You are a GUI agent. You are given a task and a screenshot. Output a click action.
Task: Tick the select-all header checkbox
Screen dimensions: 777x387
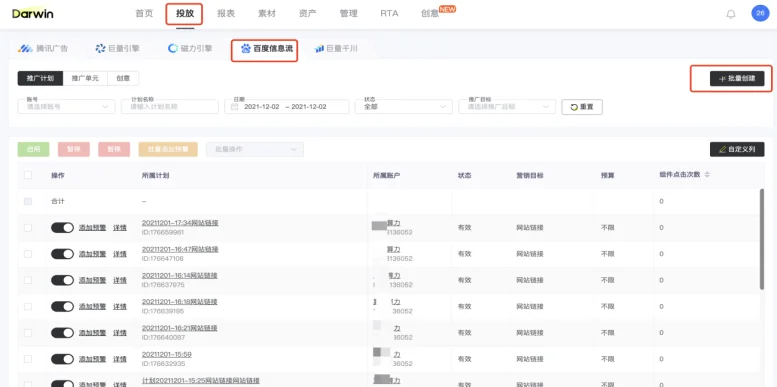tap(28, 175)
